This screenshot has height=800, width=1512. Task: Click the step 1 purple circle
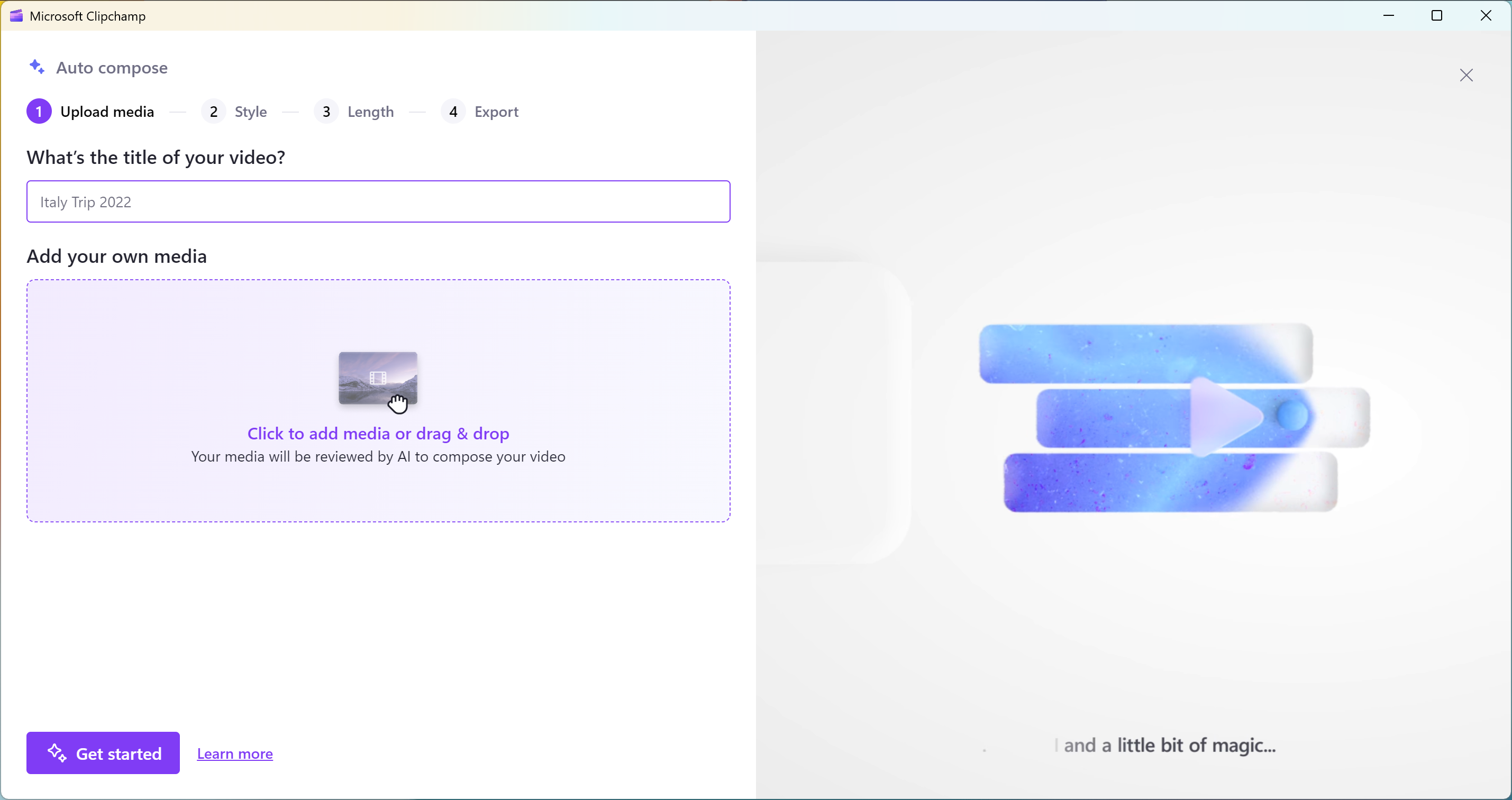coord(39,112)
